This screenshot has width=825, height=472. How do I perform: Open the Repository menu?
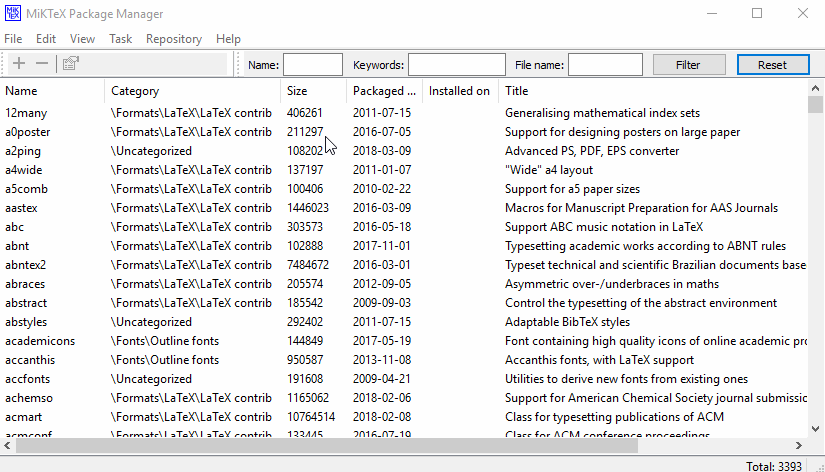click(174, 39)
